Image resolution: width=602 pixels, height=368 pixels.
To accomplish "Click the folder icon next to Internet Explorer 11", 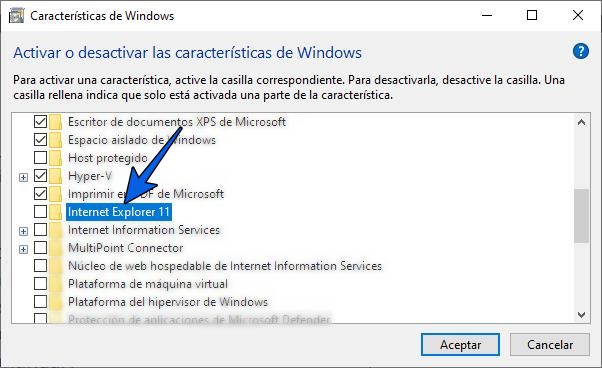I will point(56,212).
